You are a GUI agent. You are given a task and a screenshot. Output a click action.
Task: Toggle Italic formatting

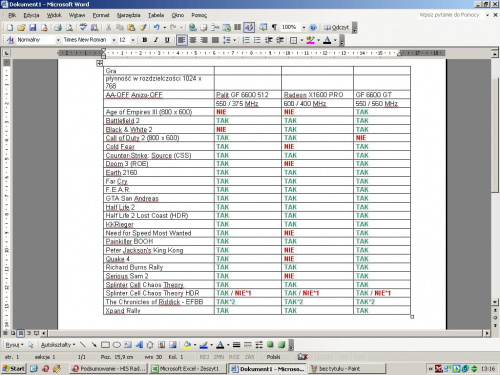[156, 40]
